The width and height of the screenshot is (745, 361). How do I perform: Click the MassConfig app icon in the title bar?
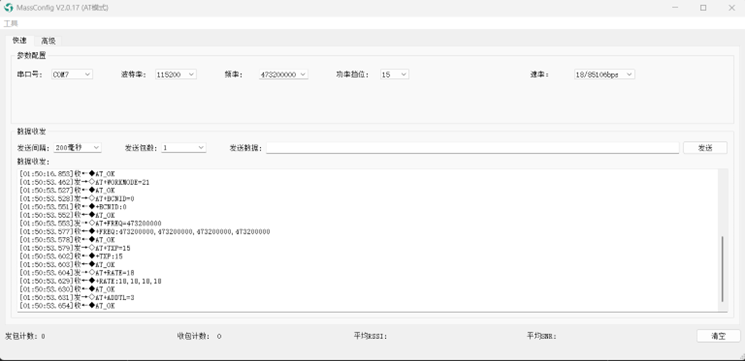pyautogui.click(x=9, y=8)
